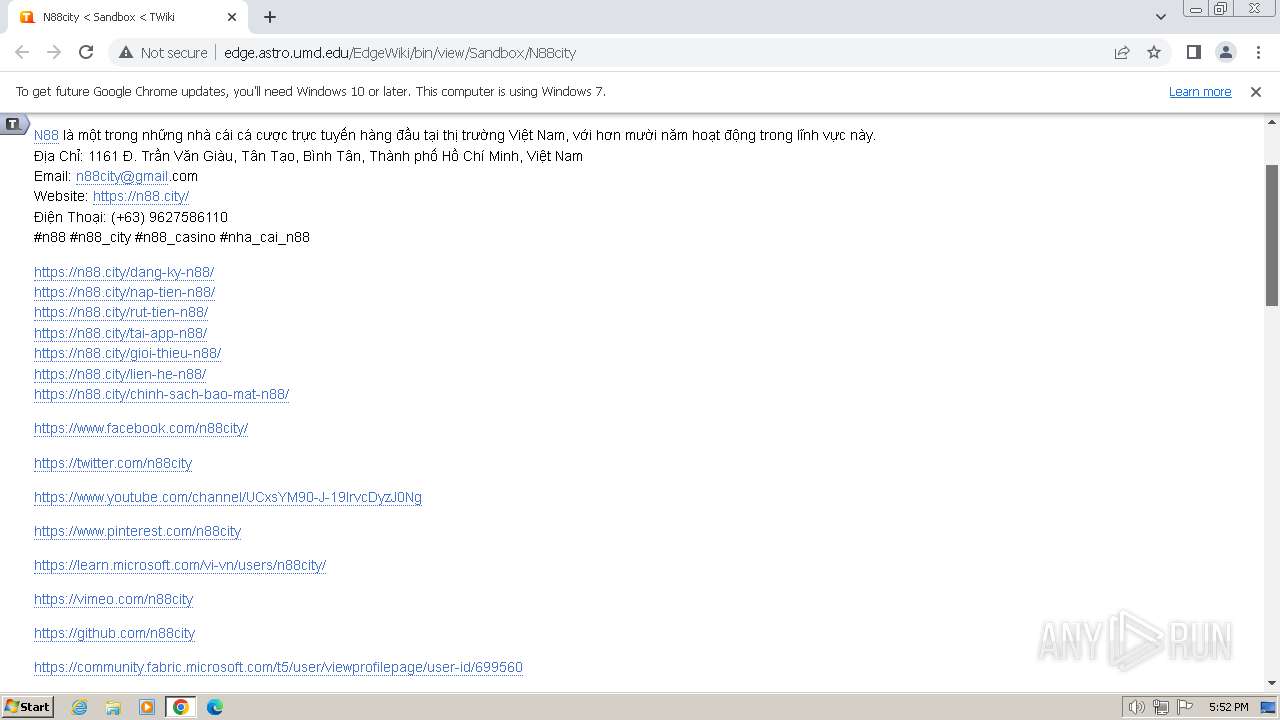Click the #n88 hashtags text line
Screen dimensions: 1280x720
click(172, 237)
